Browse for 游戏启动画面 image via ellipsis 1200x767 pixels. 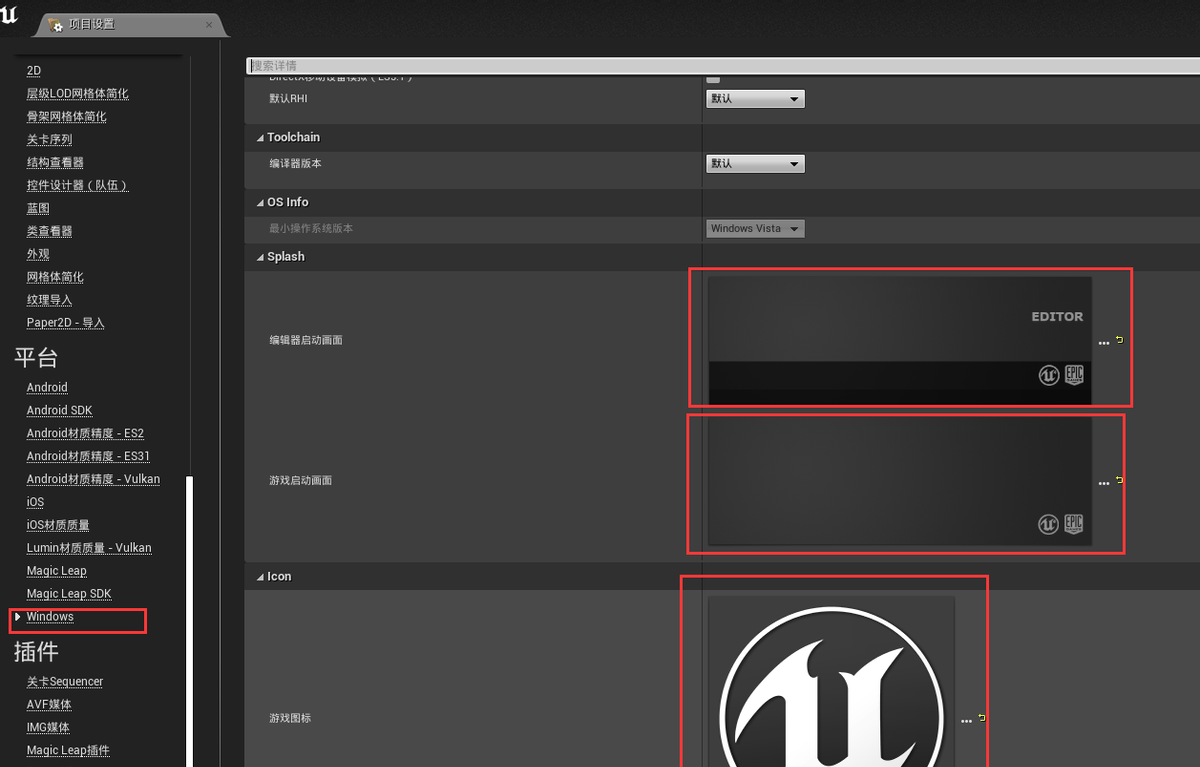pos(1104,483)
